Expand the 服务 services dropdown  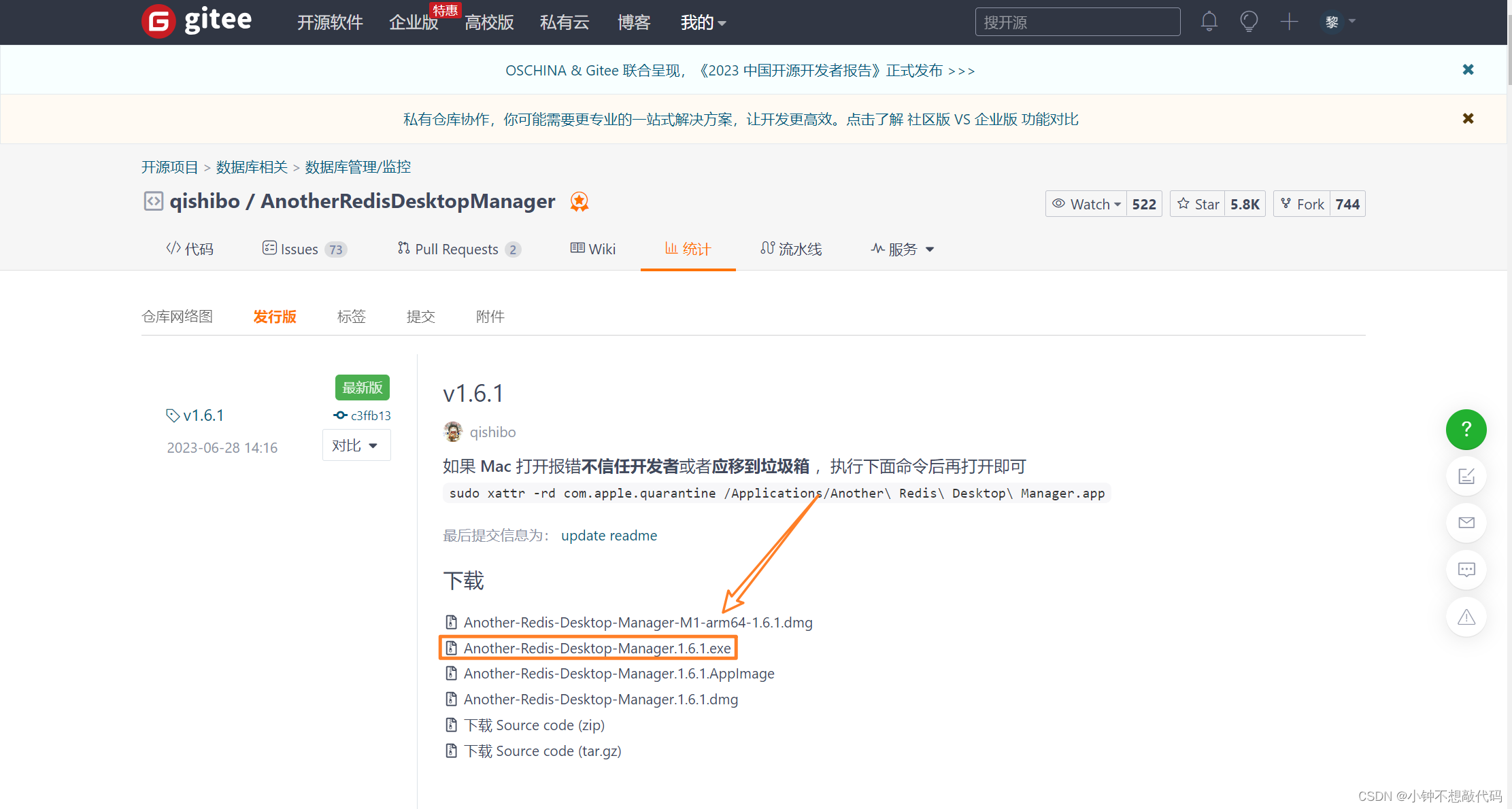pyautogui.click(x=903, y=249)
